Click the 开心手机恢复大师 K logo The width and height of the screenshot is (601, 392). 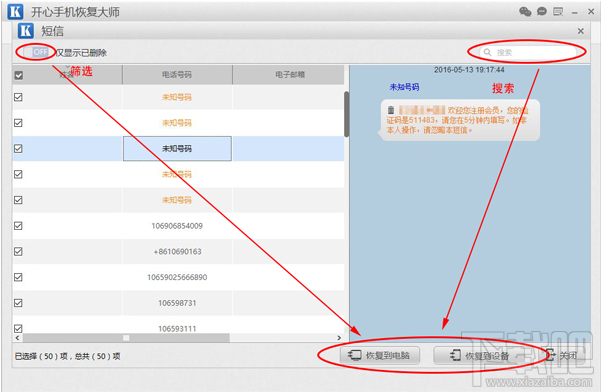point(15,11)
